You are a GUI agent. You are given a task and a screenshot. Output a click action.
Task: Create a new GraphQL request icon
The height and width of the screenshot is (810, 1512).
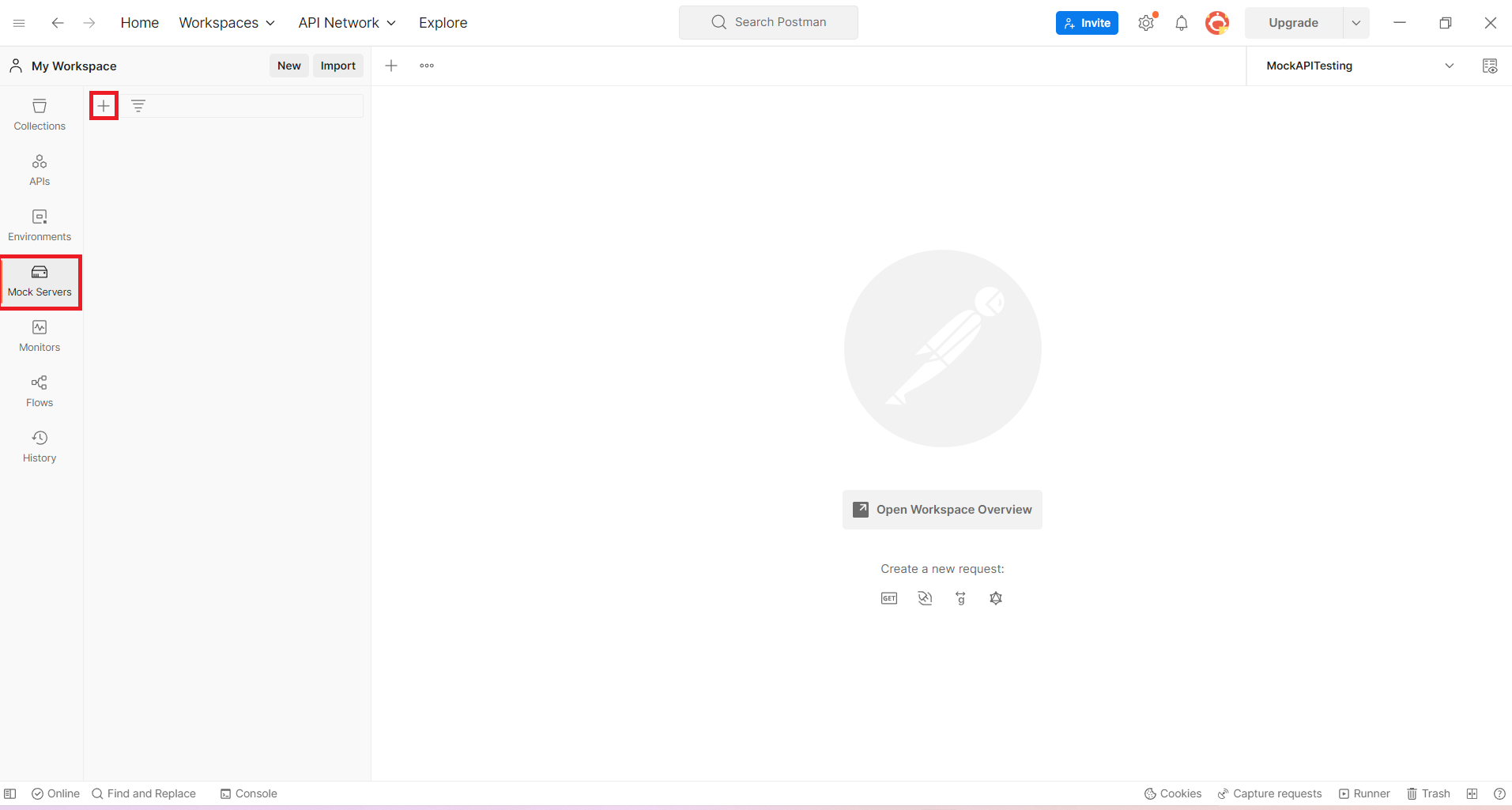coord(996,598)
